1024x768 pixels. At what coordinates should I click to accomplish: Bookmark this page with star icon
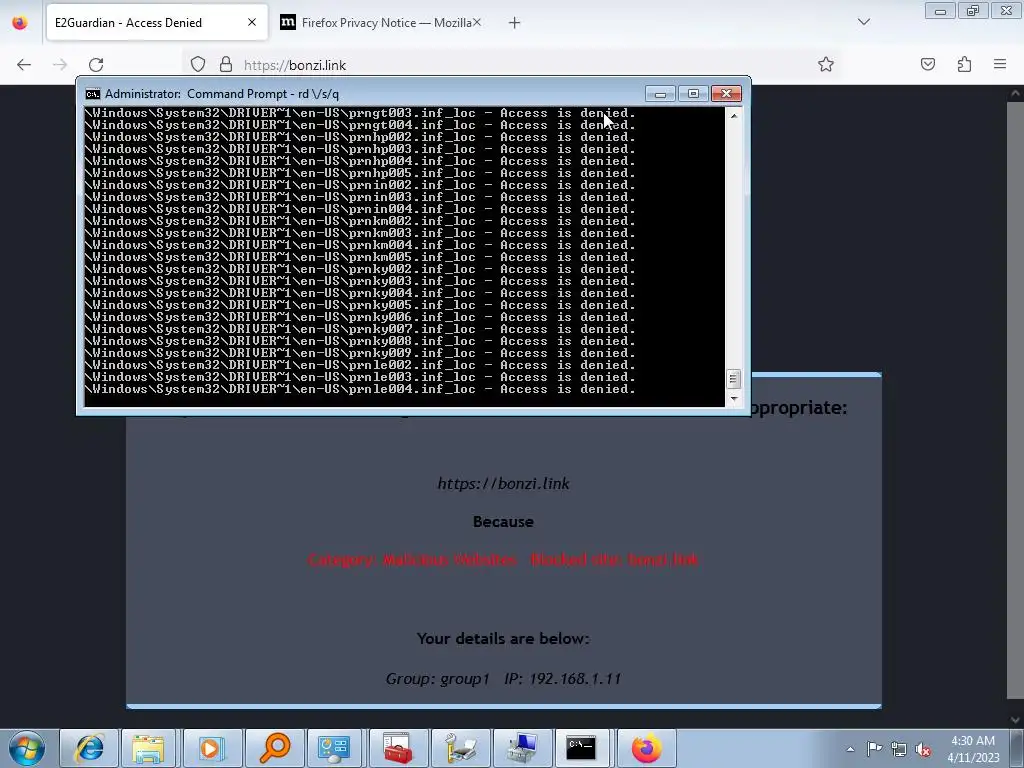[x=825, y=64]
